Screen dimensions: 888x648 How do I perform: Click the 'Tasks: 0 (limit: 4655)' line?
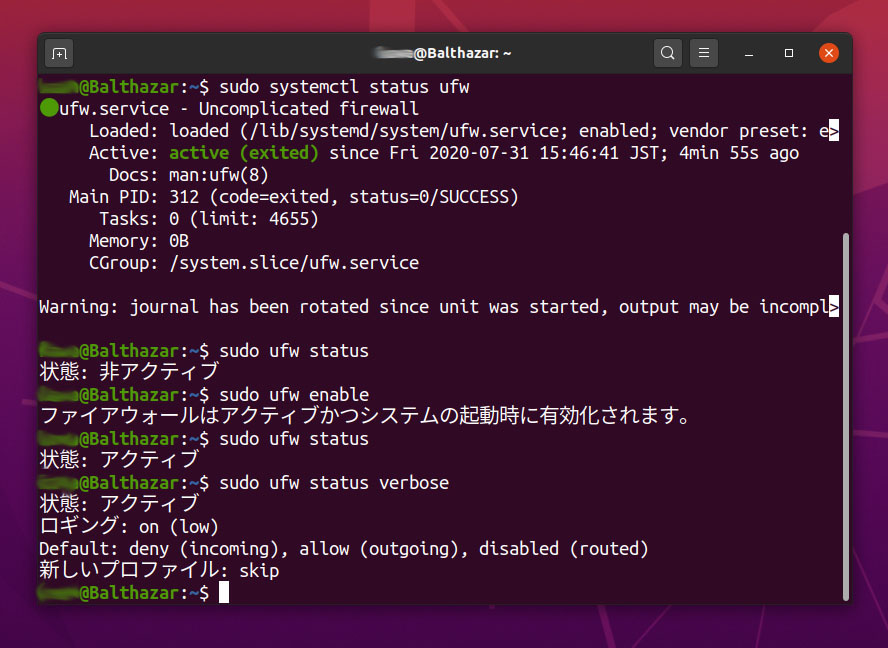(209, 219)
